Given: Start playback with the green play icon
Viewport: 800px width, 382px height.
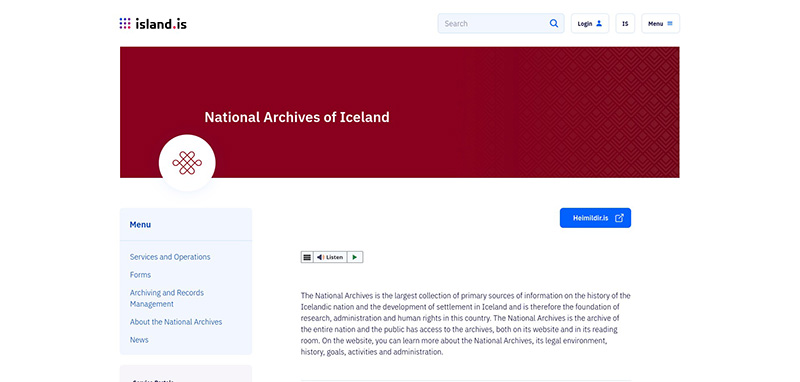Looking at the screenshot, I should (x=355, y=257).
